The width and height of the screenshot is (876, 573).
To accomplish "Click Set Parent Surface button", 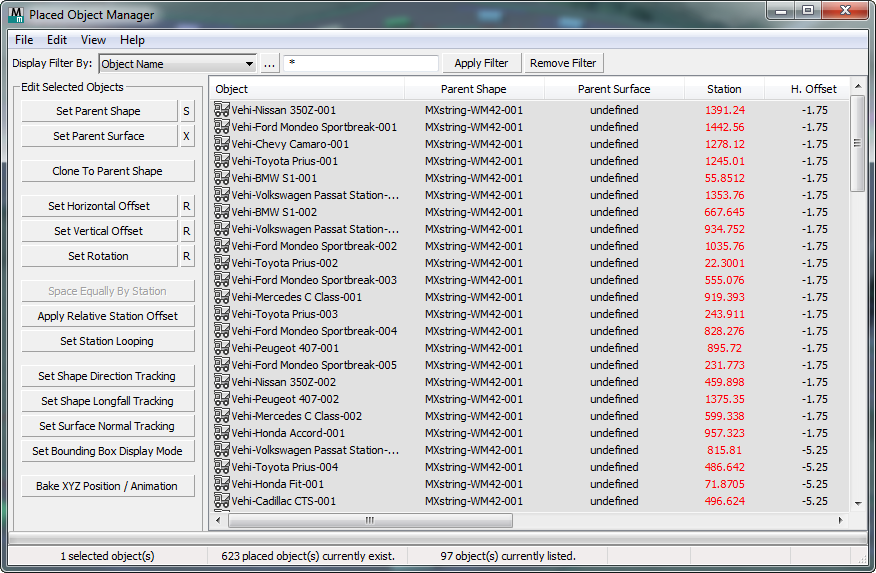I will click(99, 136).
